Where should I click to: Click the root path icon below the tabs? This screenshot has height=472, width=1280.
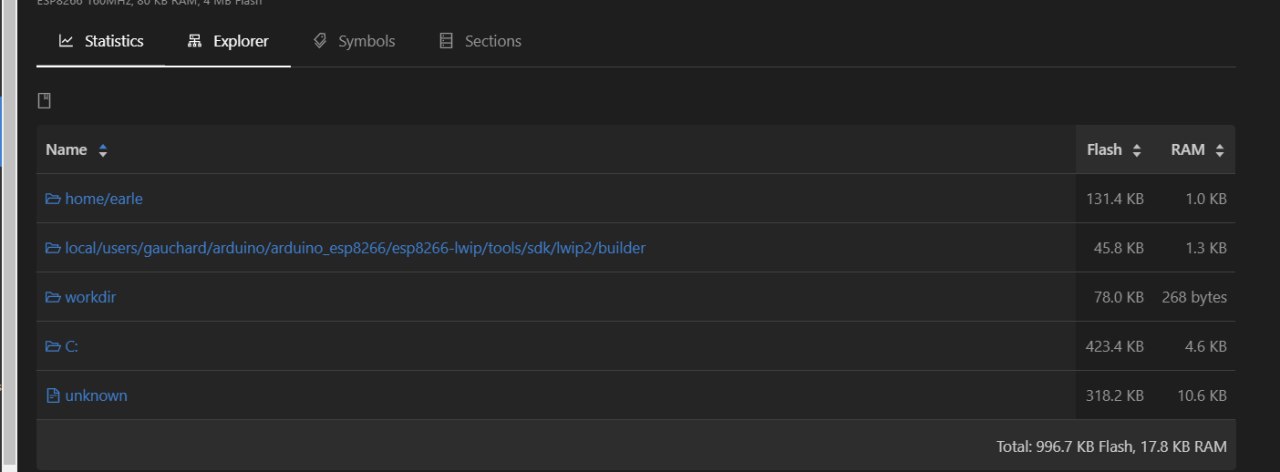click(44, 101)
